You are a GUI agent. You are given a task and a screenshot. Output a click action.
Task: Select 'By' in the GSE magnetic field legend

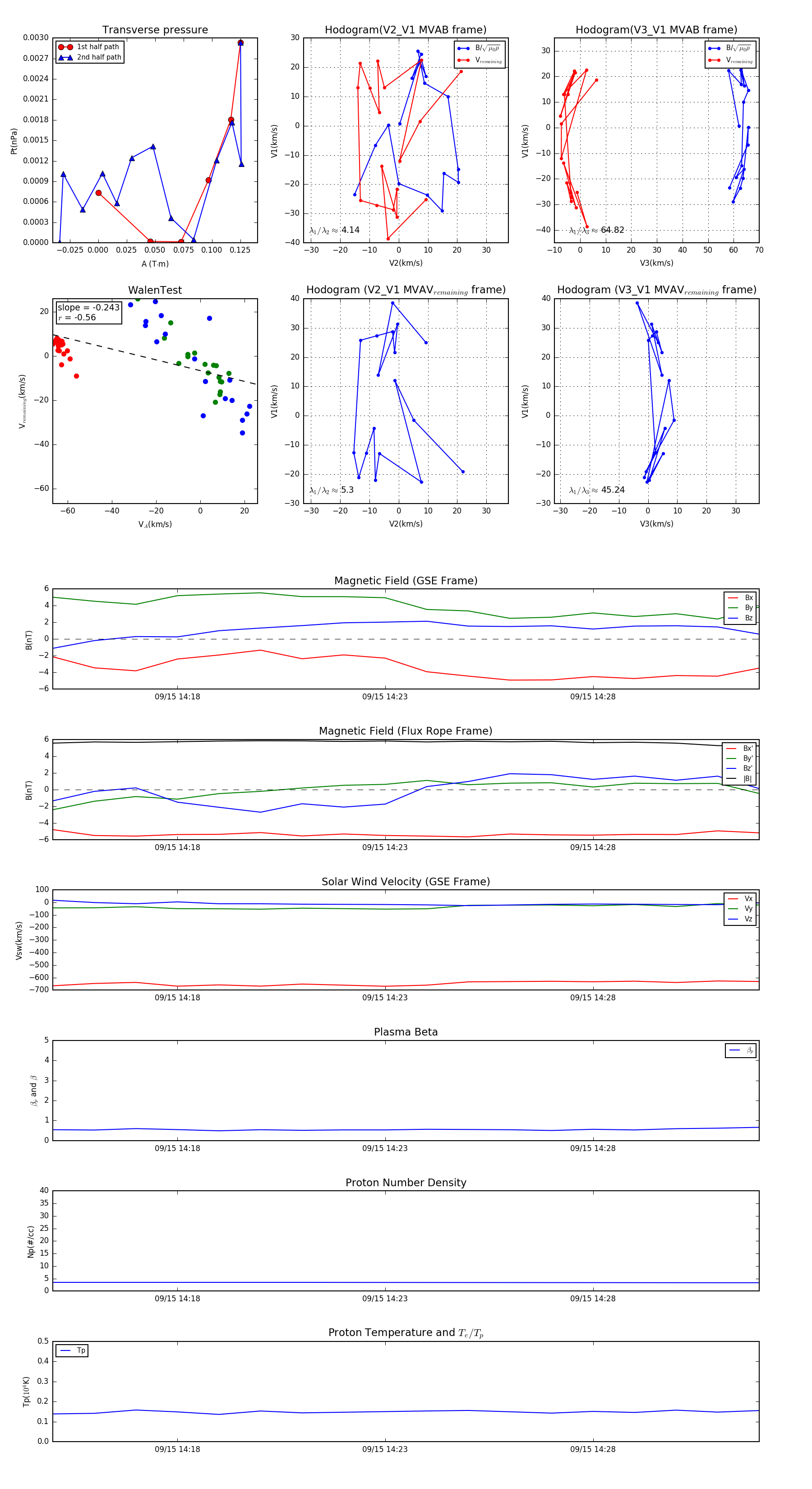[x=740, y=607]
